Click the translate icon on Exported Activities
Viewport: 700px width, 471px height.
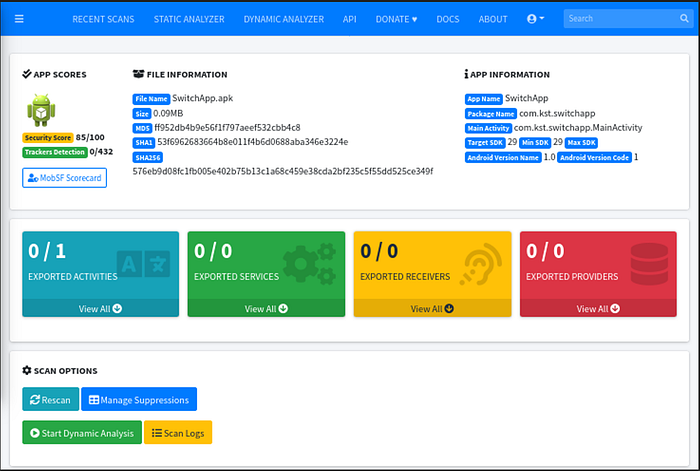tap(143, 264)
